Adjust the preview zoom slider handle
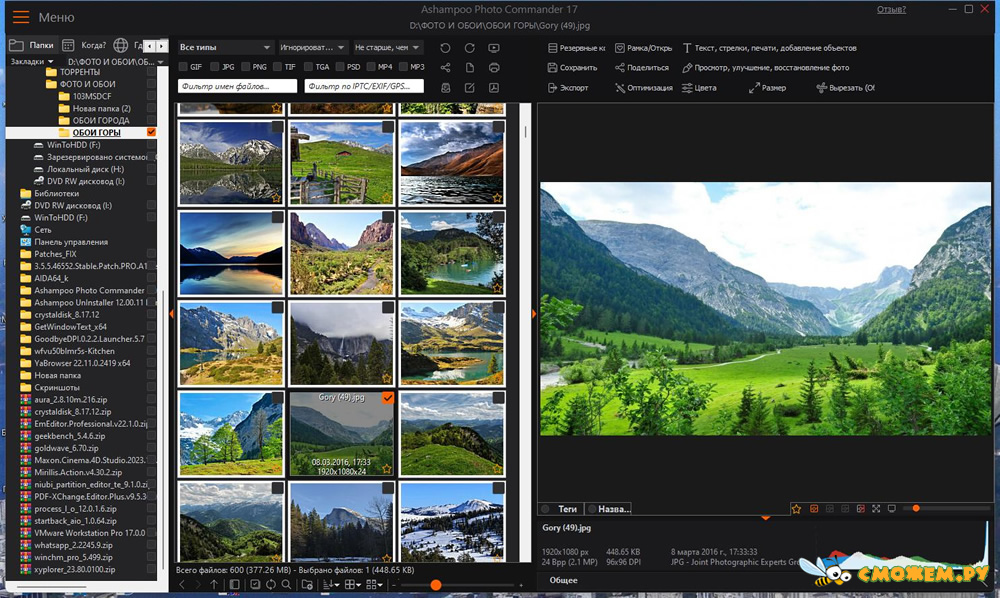Image resolution: width=1000 pixels, height=598 pixels. 916,508
